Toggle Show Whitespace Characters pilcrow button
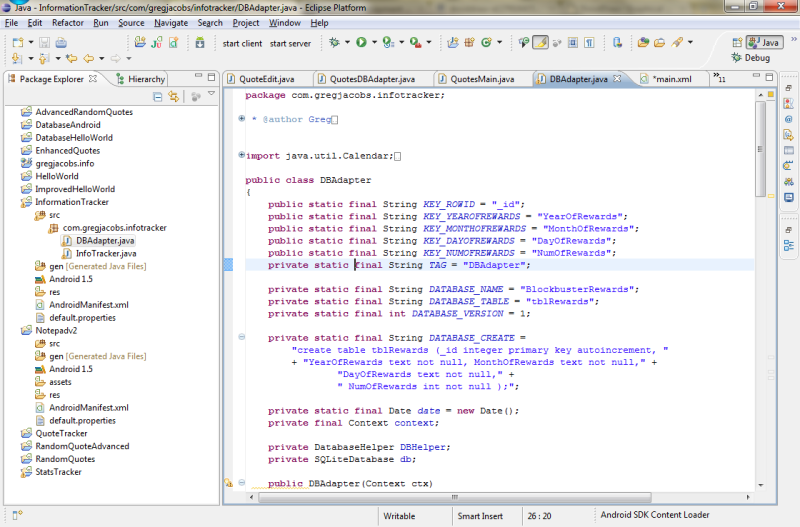The height and width of the screenshot is (527, 800). click(x=589, y=43)
